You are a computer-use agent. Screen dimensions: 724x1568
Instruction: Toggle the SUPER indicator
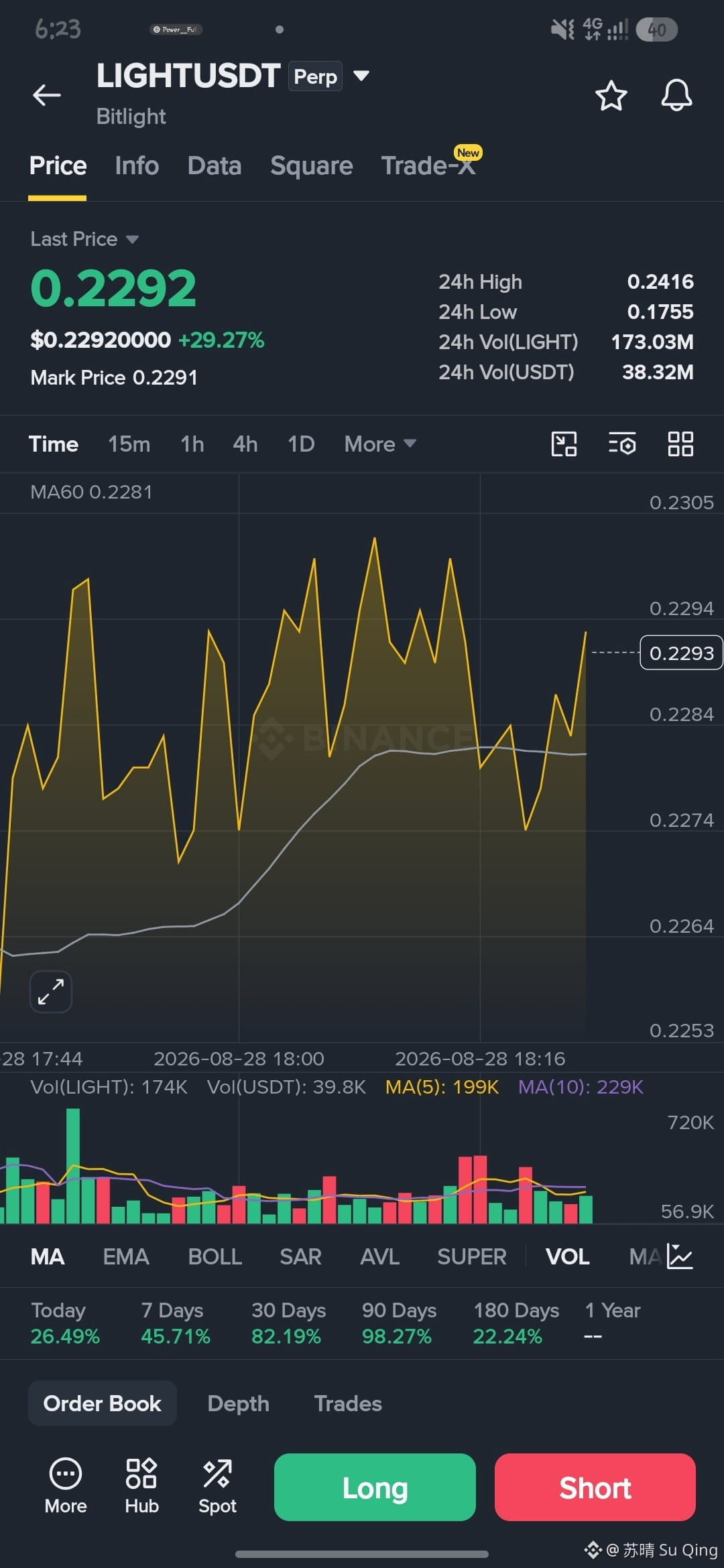(472, 1256)
